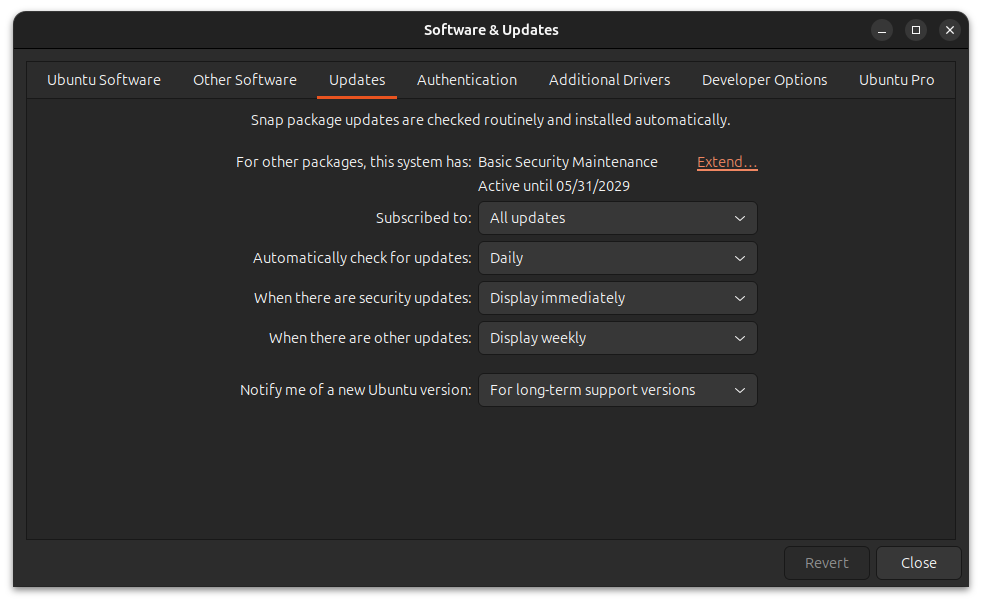Click the Revert button

(x=826, y=563)
